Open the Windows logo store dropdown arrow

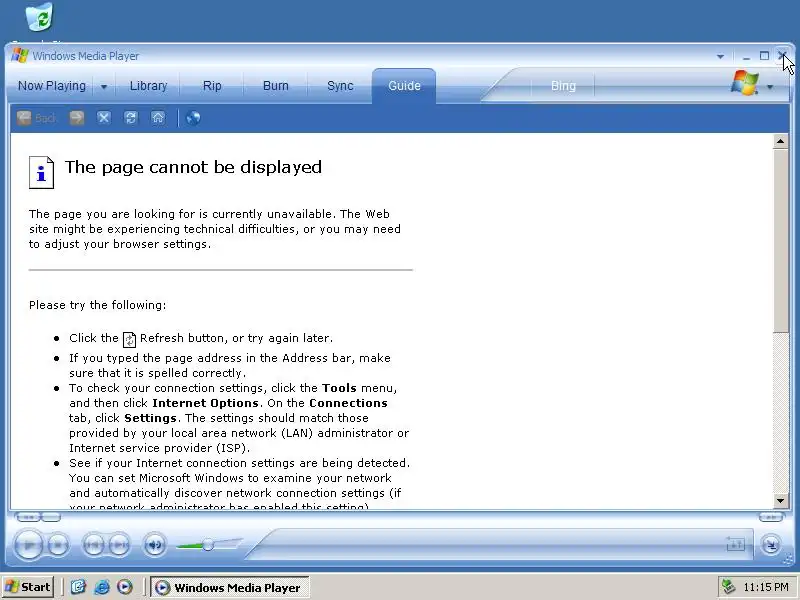[x=770, y=87]
